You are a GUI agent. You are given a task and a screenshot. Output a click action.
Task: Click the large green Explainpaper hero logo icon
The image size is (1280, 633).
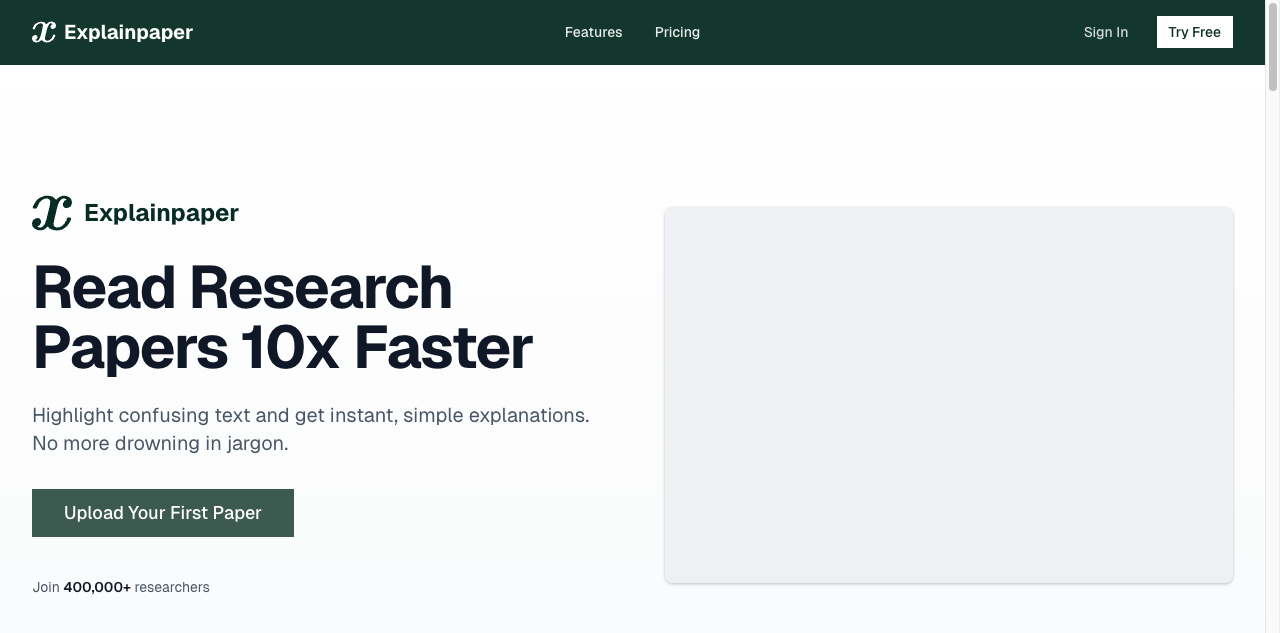52,213
